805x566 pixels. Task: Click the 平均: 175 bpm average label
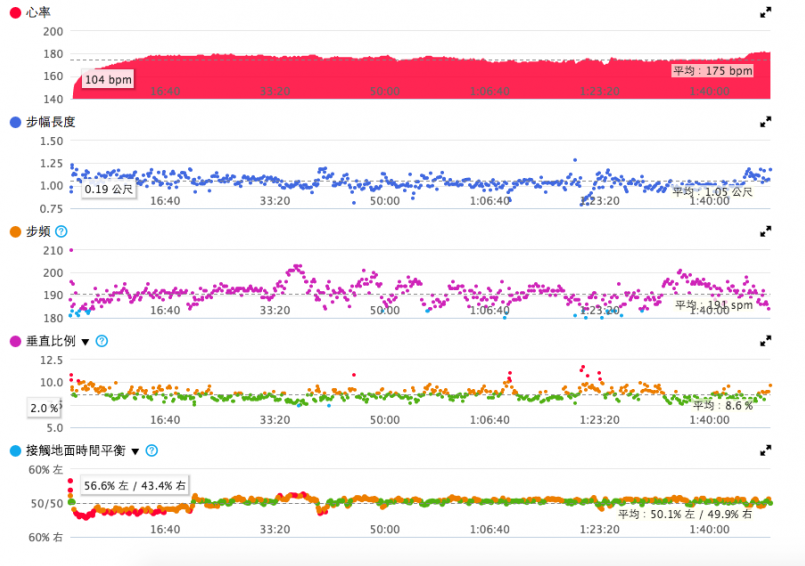coord(712,71)
